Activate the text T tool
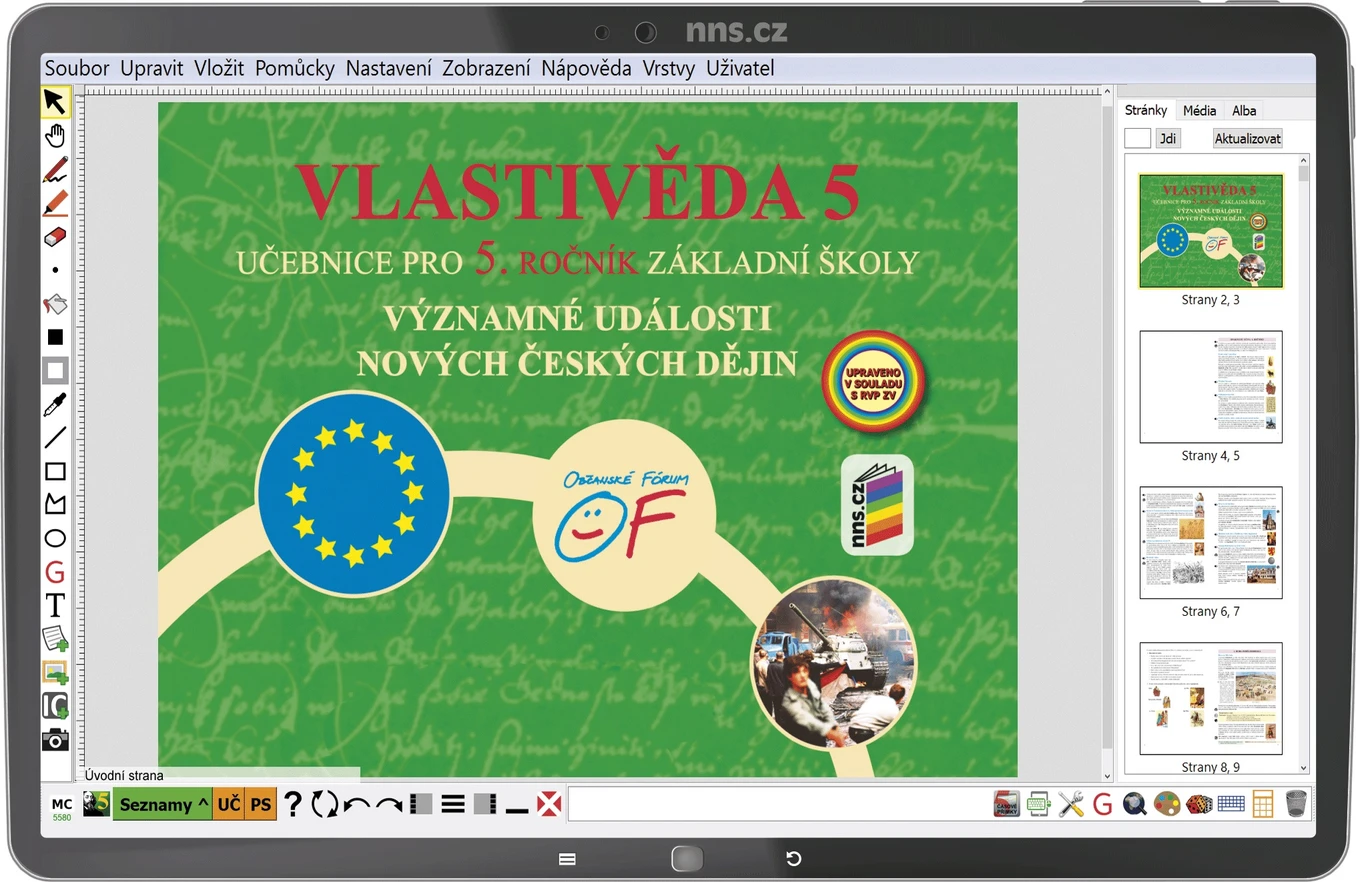This screenshot has width=1360, height=882. click(55, 605)
